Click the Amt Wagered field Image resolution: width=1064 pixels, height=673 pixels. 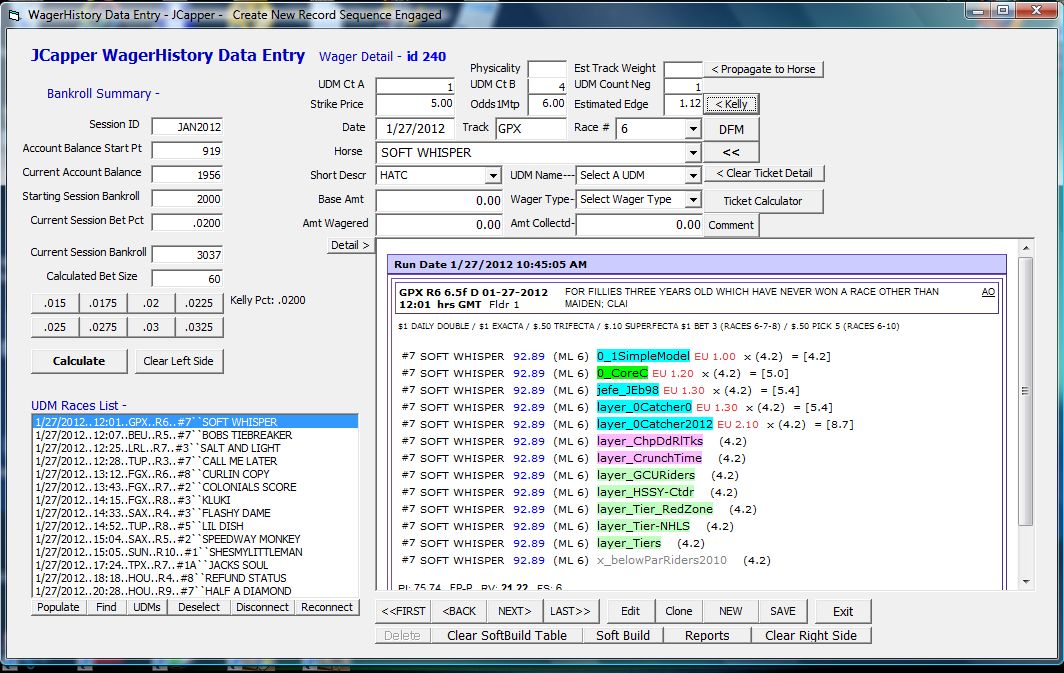439,224
